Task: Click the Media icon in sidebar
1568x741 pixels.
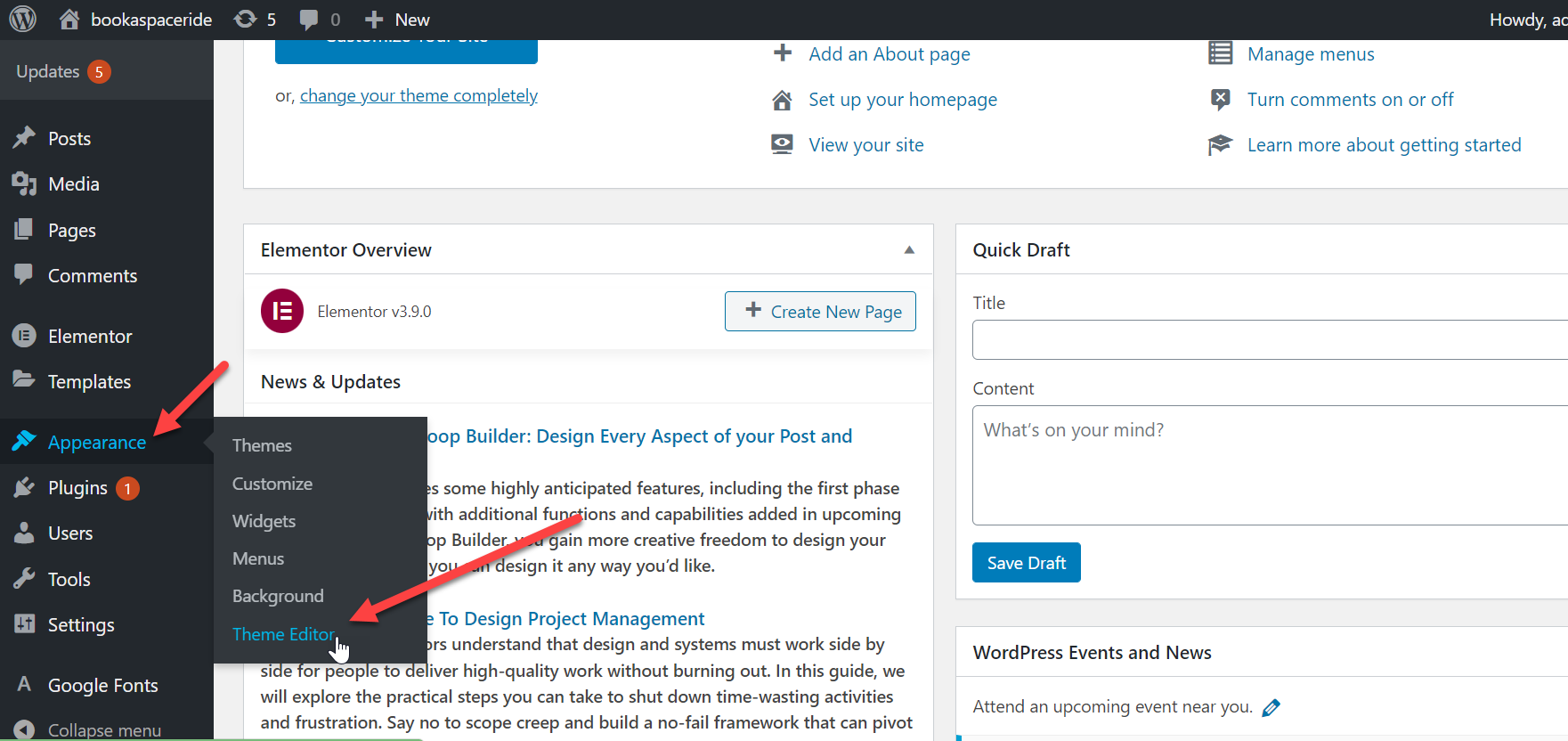Action: point(24,183)
